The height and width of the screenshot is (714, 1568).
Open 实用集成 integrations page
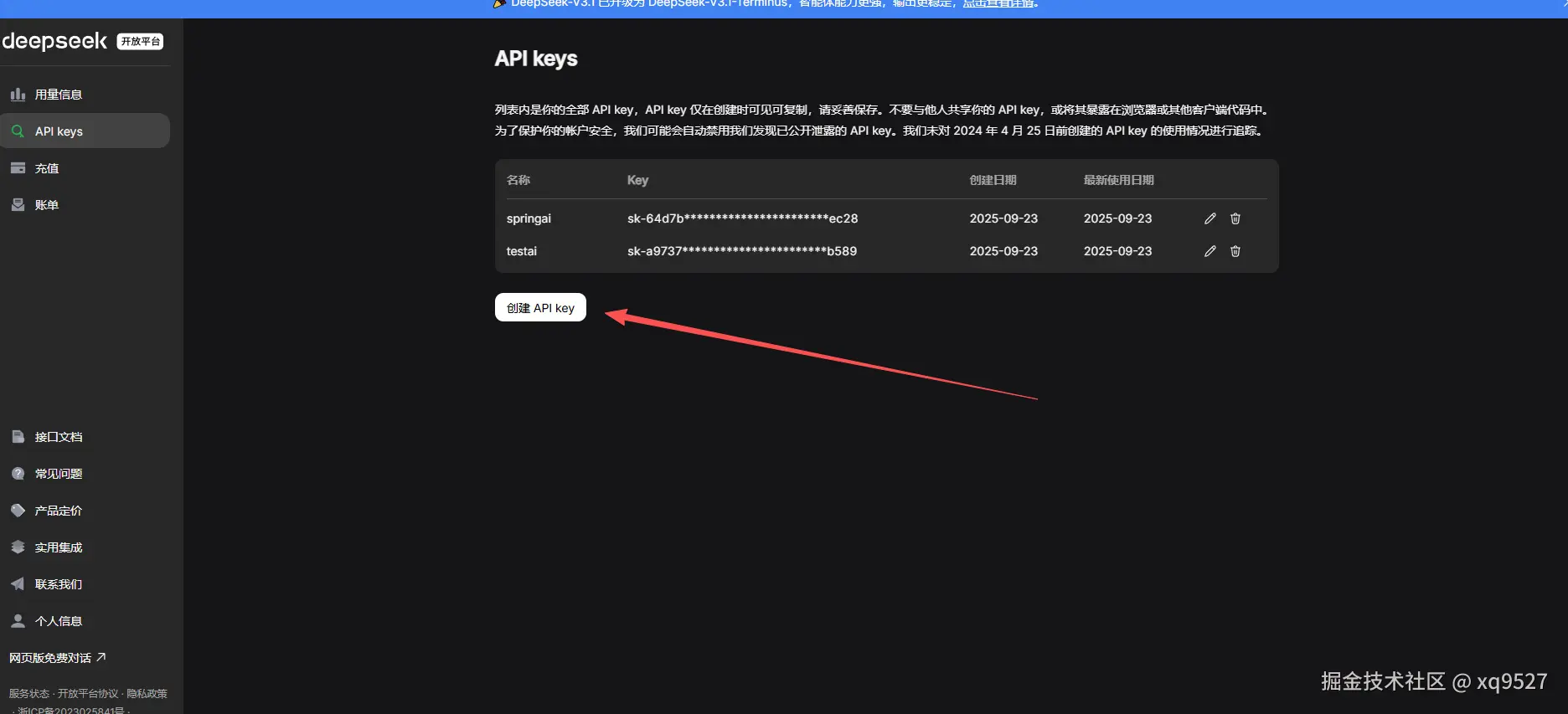(x=85, y=547)
